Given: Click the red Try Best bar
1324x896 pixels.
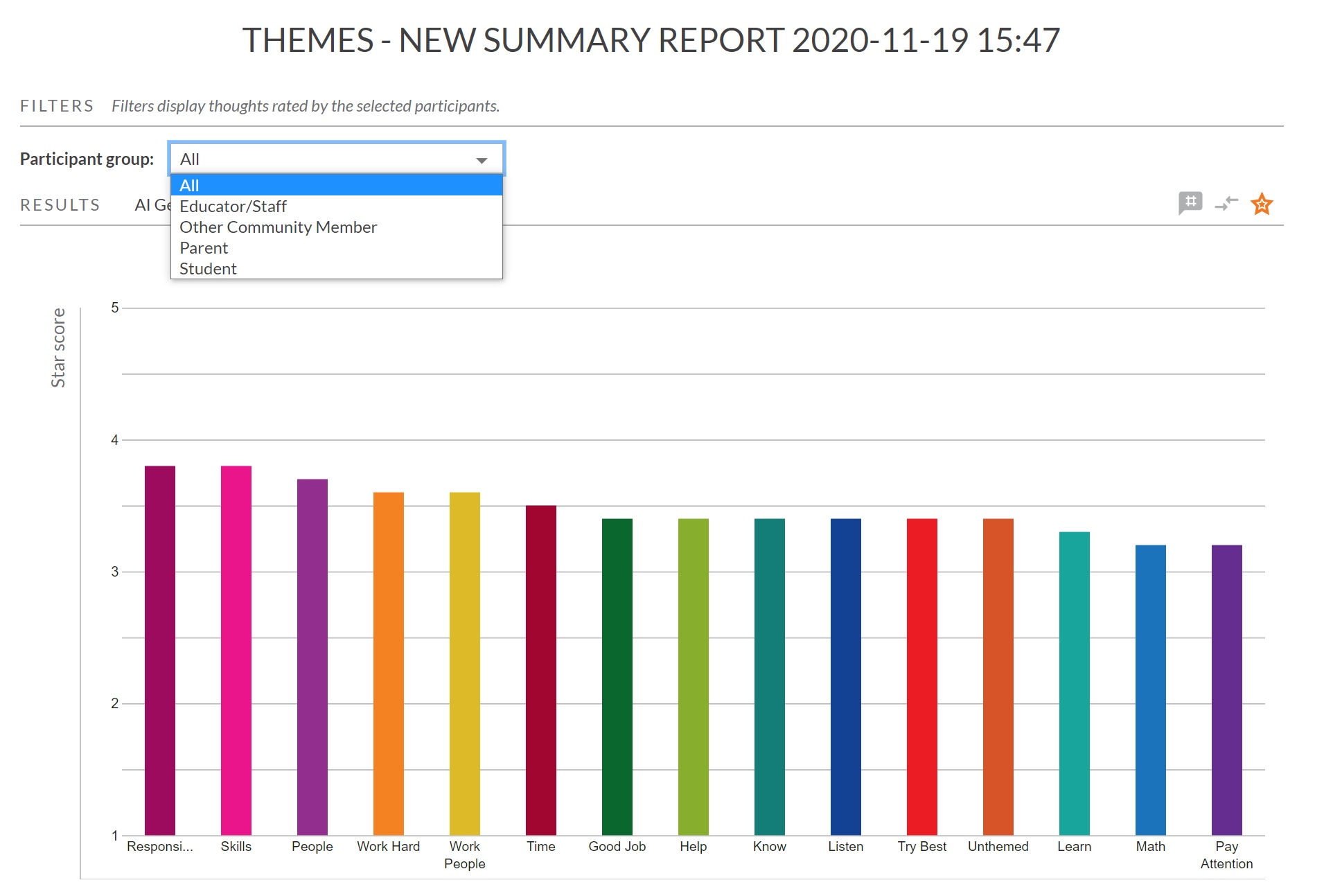Looking at the screenshot, I should click(x=922, y=676).
